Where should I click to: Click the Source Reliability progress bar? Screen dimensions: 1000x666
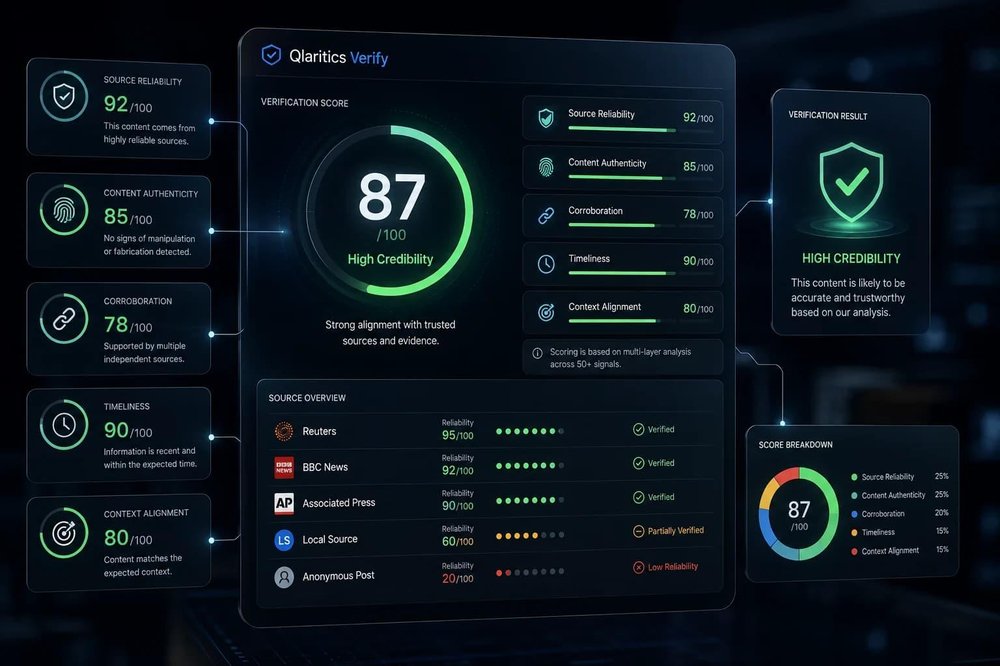641,130
